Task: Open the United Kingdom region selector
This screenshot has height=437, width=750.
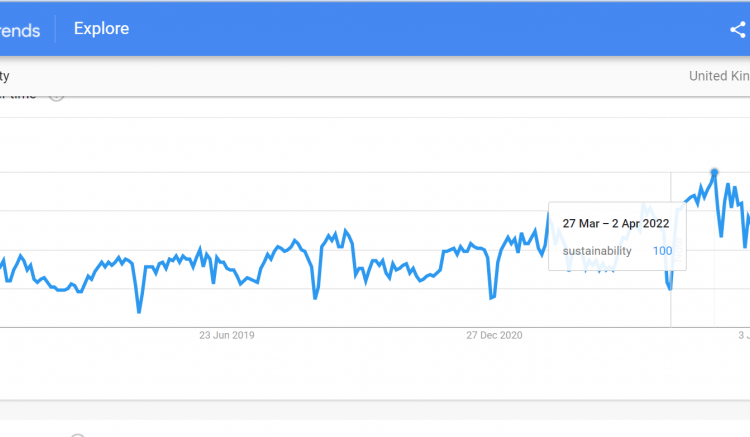Action: pyautogui.click(x=719, y=76)
